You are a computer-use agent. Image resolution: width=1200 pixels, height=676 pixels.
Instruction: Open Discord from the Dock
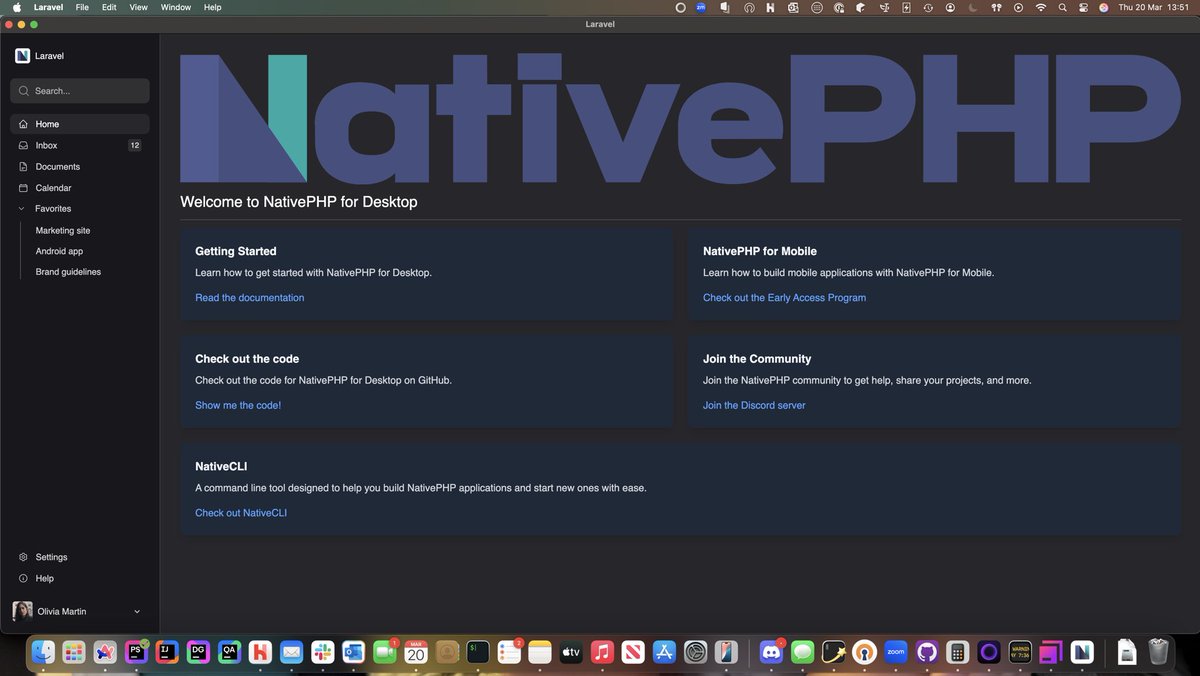click(771, 652)
